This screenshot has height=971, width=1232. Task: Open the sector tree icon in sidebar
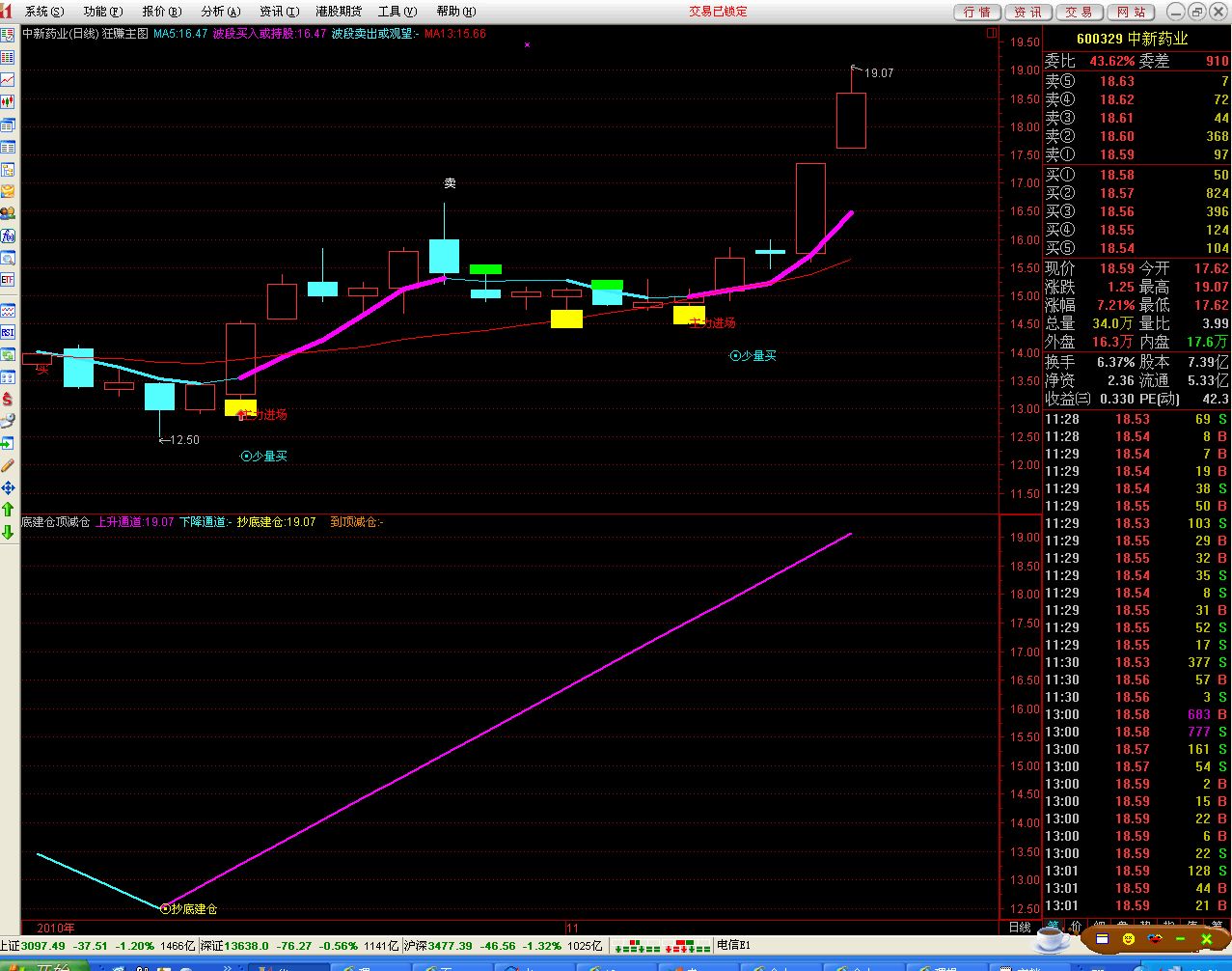(x=8, y=169)
